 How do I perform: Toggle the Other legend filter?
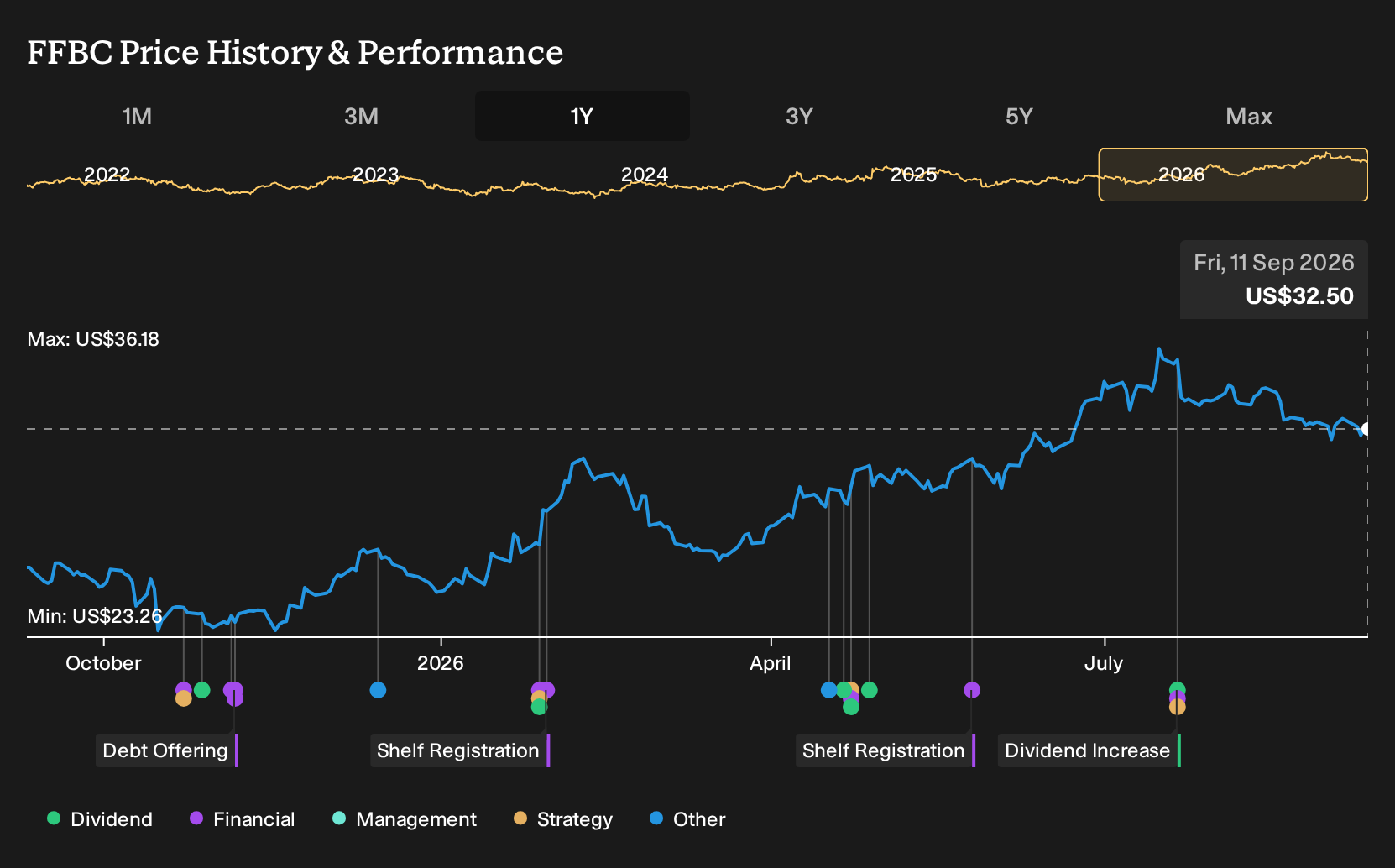click(x=687, y=819)
